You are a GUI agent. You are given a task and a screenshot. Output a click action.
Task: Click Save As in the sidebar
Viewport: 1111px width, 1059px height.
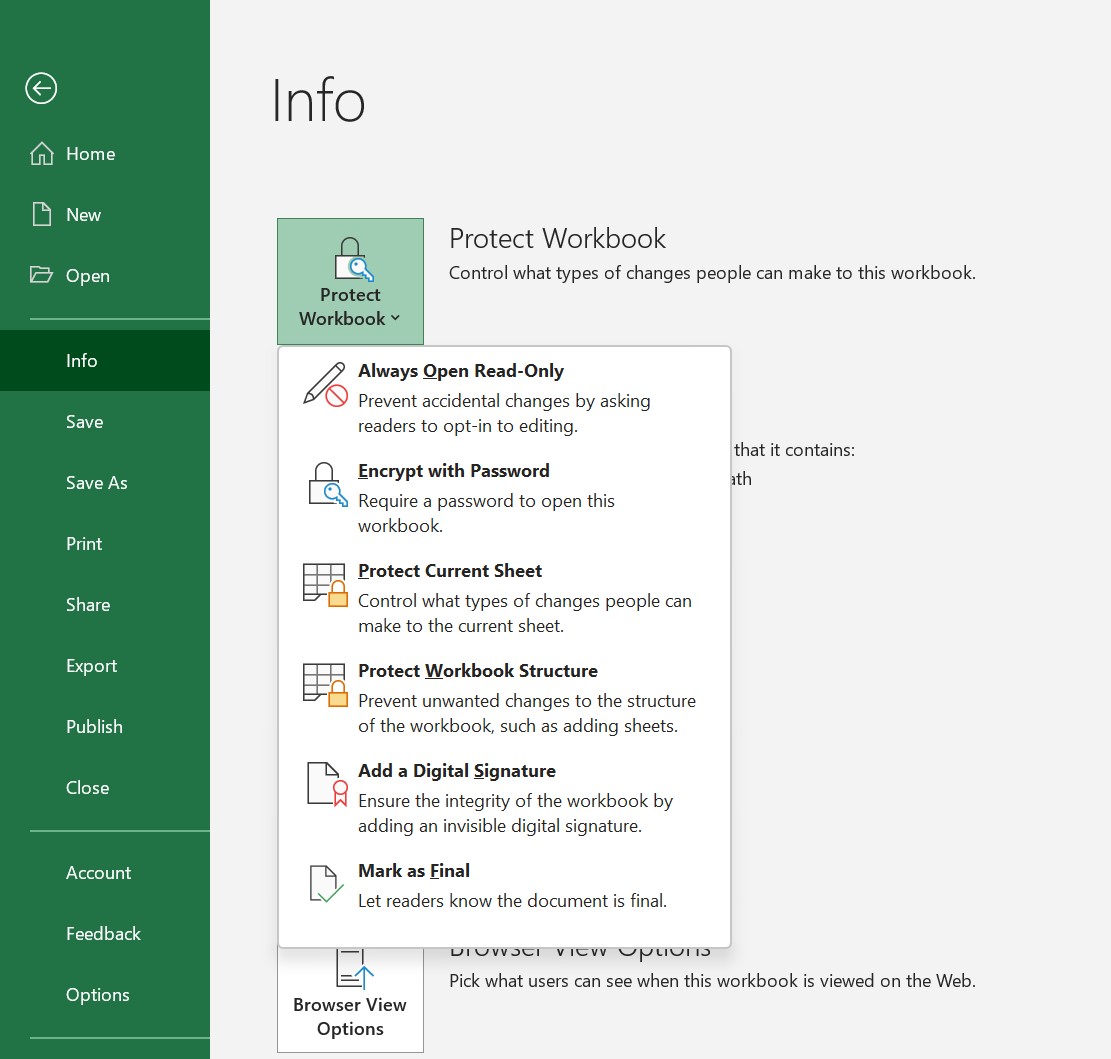pos(96,482)
